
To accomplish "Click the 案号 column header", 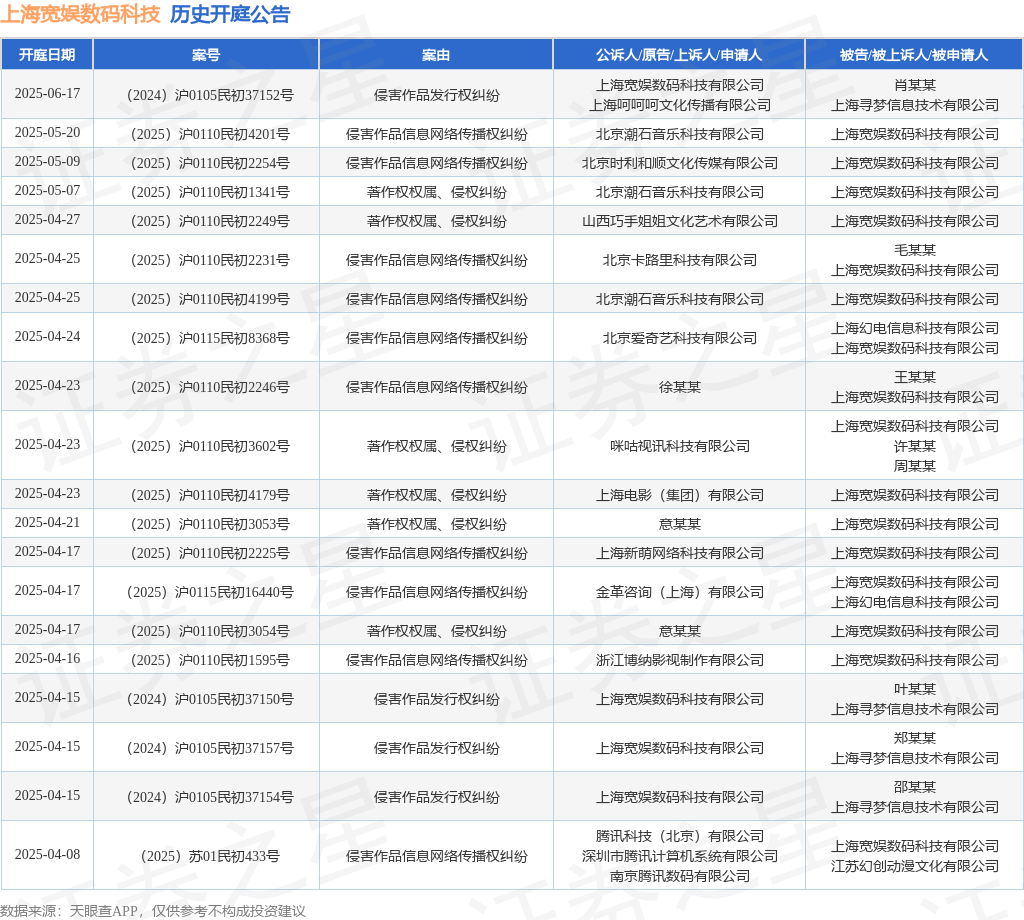I will point(206,55).
